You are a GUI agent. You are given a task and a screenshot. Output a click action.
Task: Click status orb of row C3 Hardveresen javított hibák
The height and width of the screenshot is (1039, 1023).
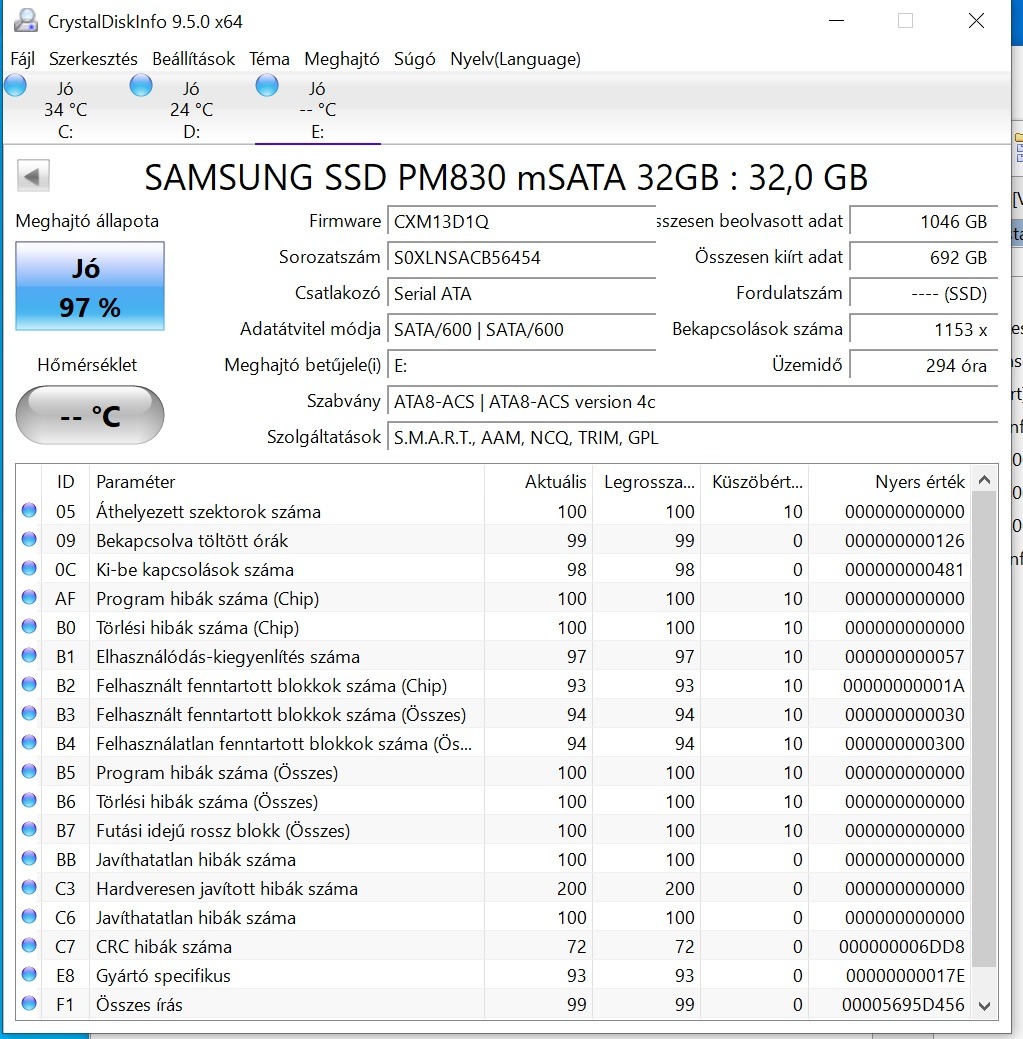29,887
